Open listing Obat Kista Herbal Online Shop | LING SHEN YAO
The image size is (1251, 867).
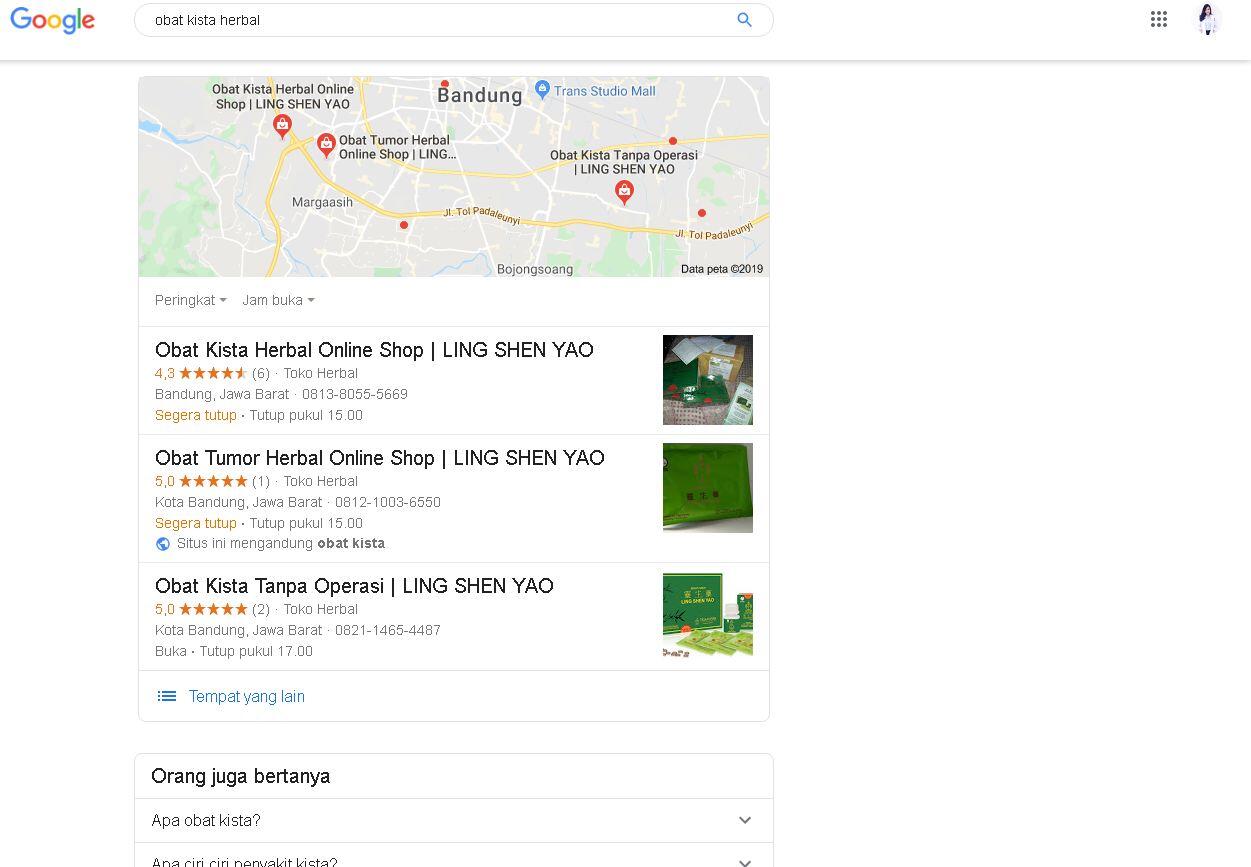tap(374, 350)
